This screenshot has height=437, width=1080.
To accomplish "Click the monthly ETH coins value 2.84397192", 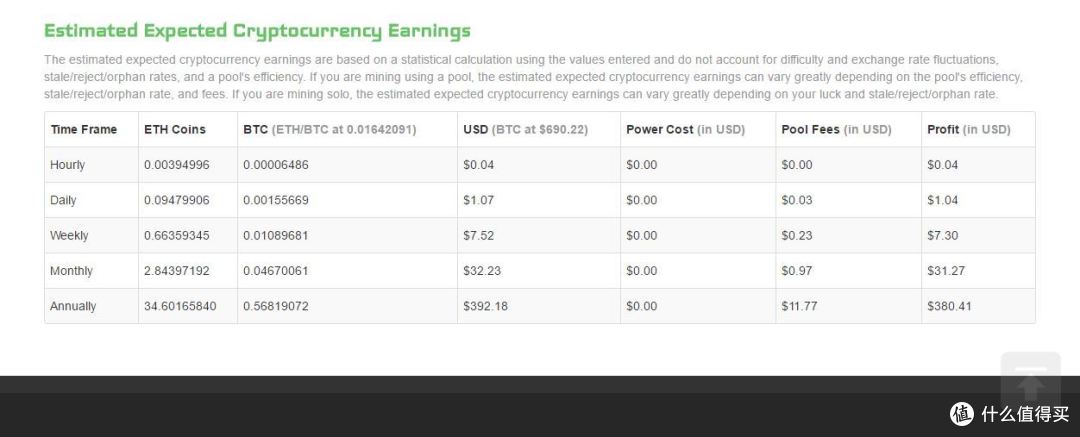I will [177, 271].
